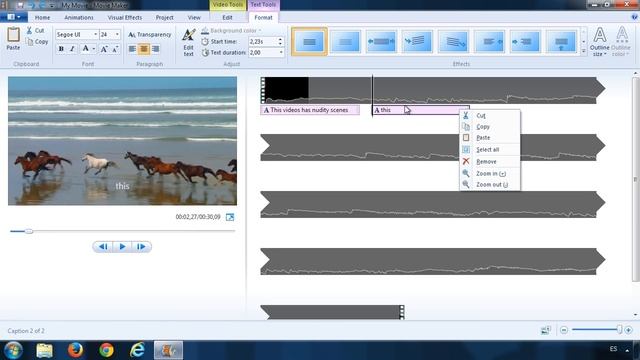
Task: Align text left in paragraph group
Action: click(132, 49)
